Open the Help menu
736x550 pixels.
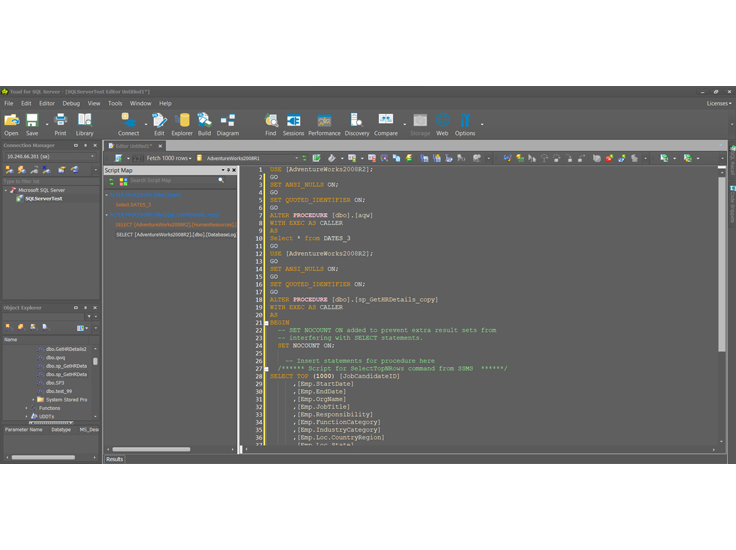pos(165,103)
